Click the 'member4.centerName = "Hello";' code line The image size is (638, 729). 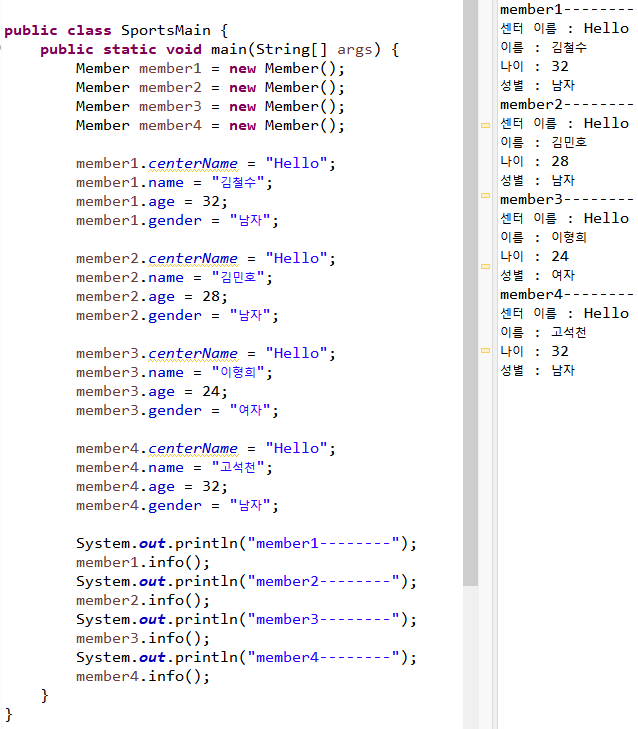206,449
